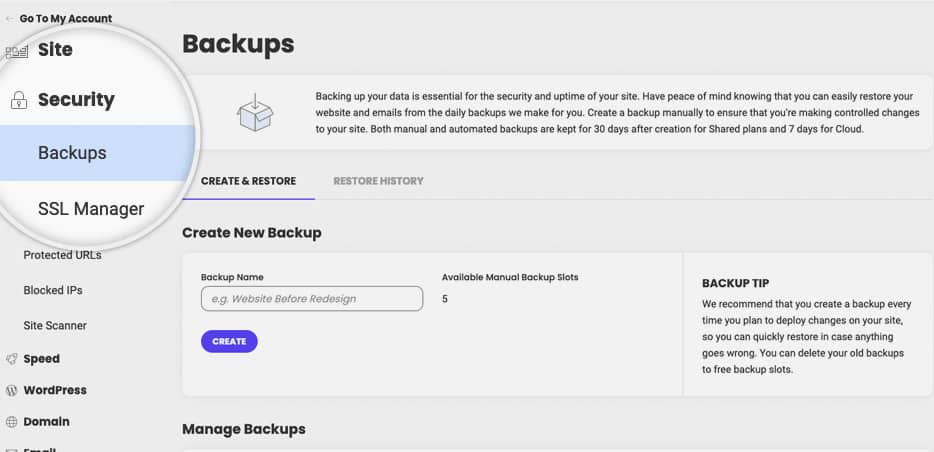
Task: Expand the WordPress menu section
Action: pyautogui.click(x=55, y=391)
